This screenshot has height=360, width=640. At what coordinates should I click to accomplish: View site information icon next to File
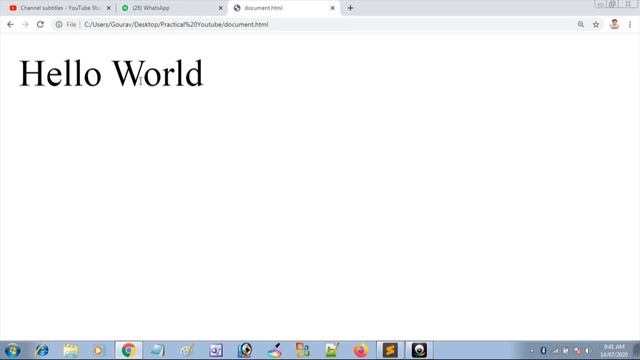coord(59,24)
